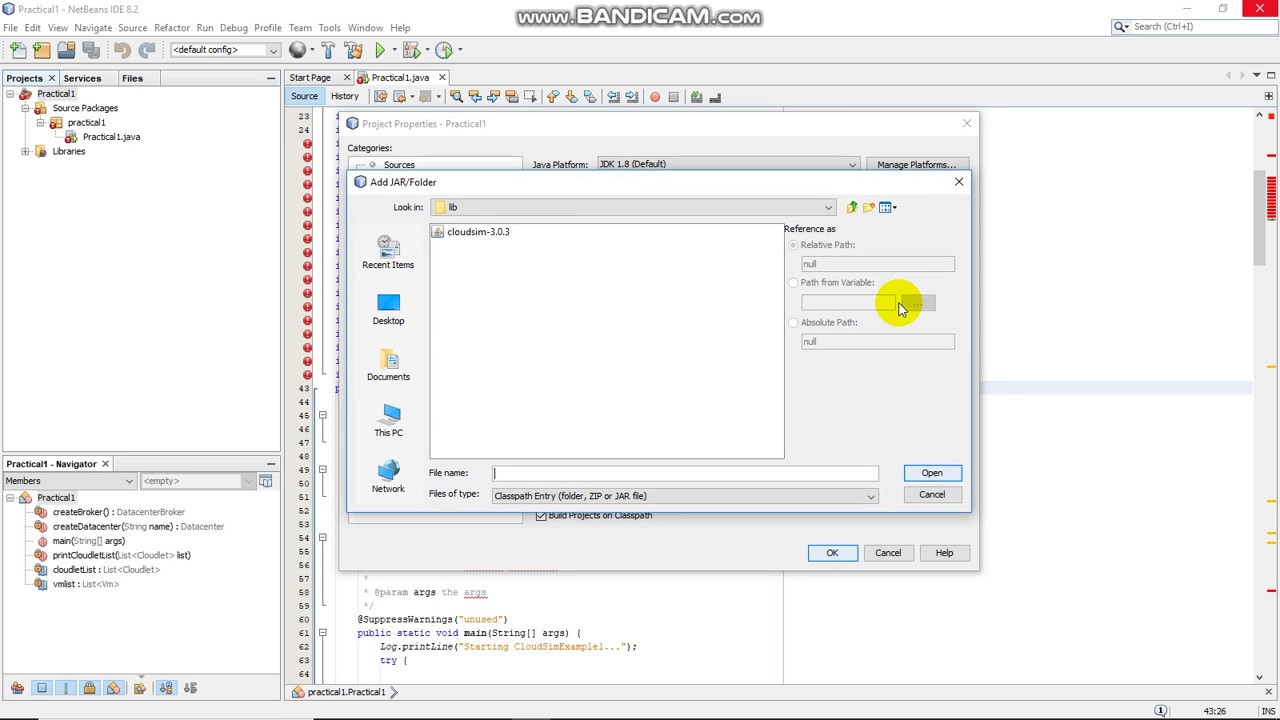Click the Manage Platforms button

point(916,165)
